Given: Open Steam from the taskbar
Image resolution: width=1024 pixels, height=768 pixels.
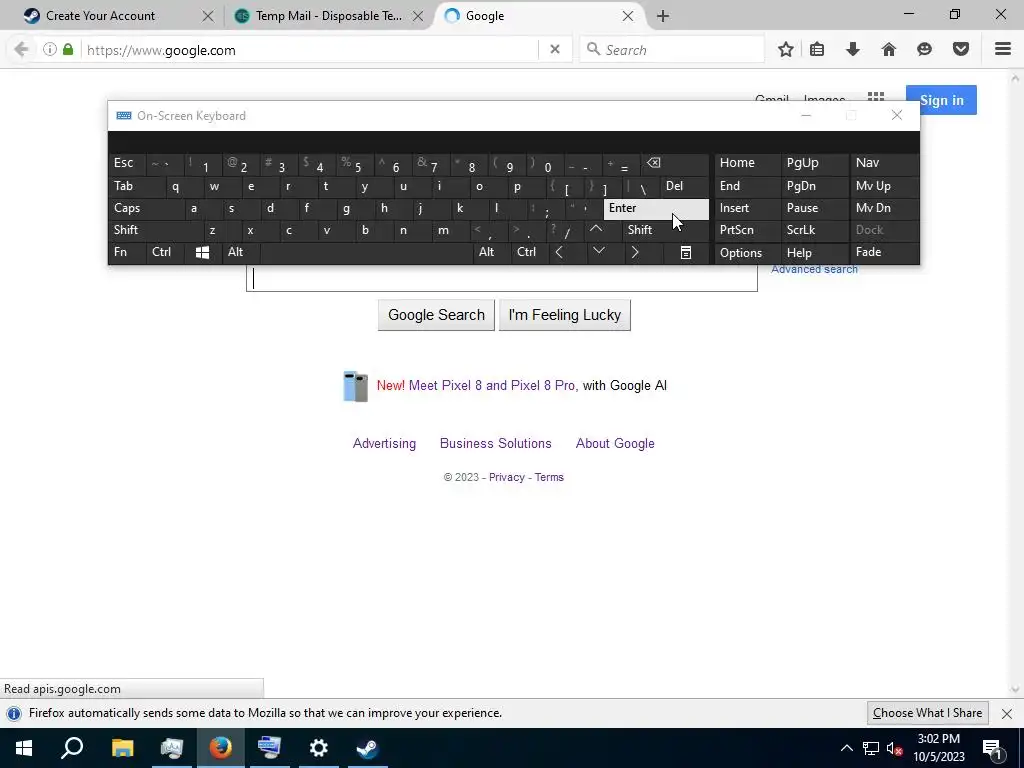Looking at the screenshot, I should (x=368, y=748).
